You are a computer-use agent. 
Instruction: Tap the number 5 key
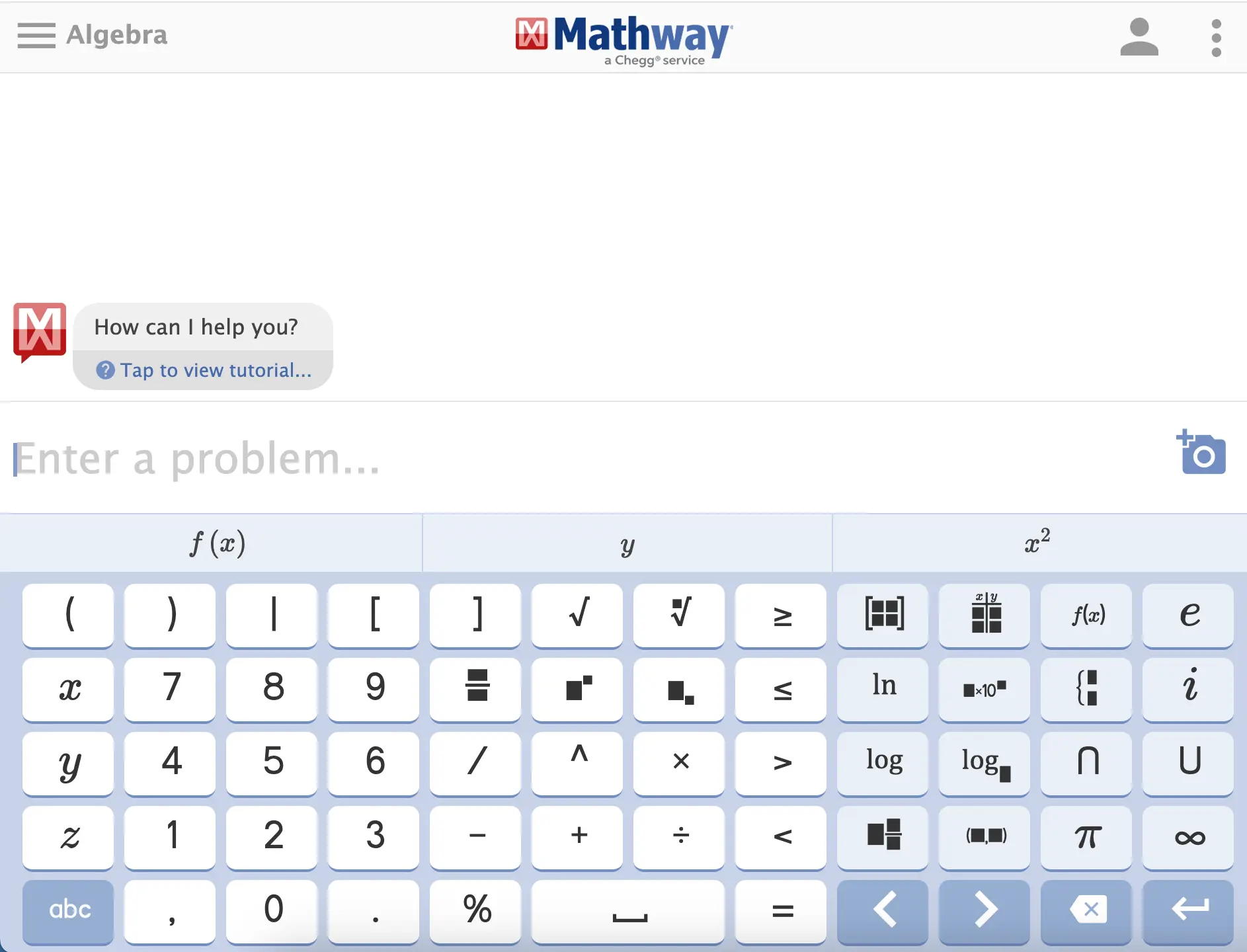pyautogui.click(x=272, y=763)
